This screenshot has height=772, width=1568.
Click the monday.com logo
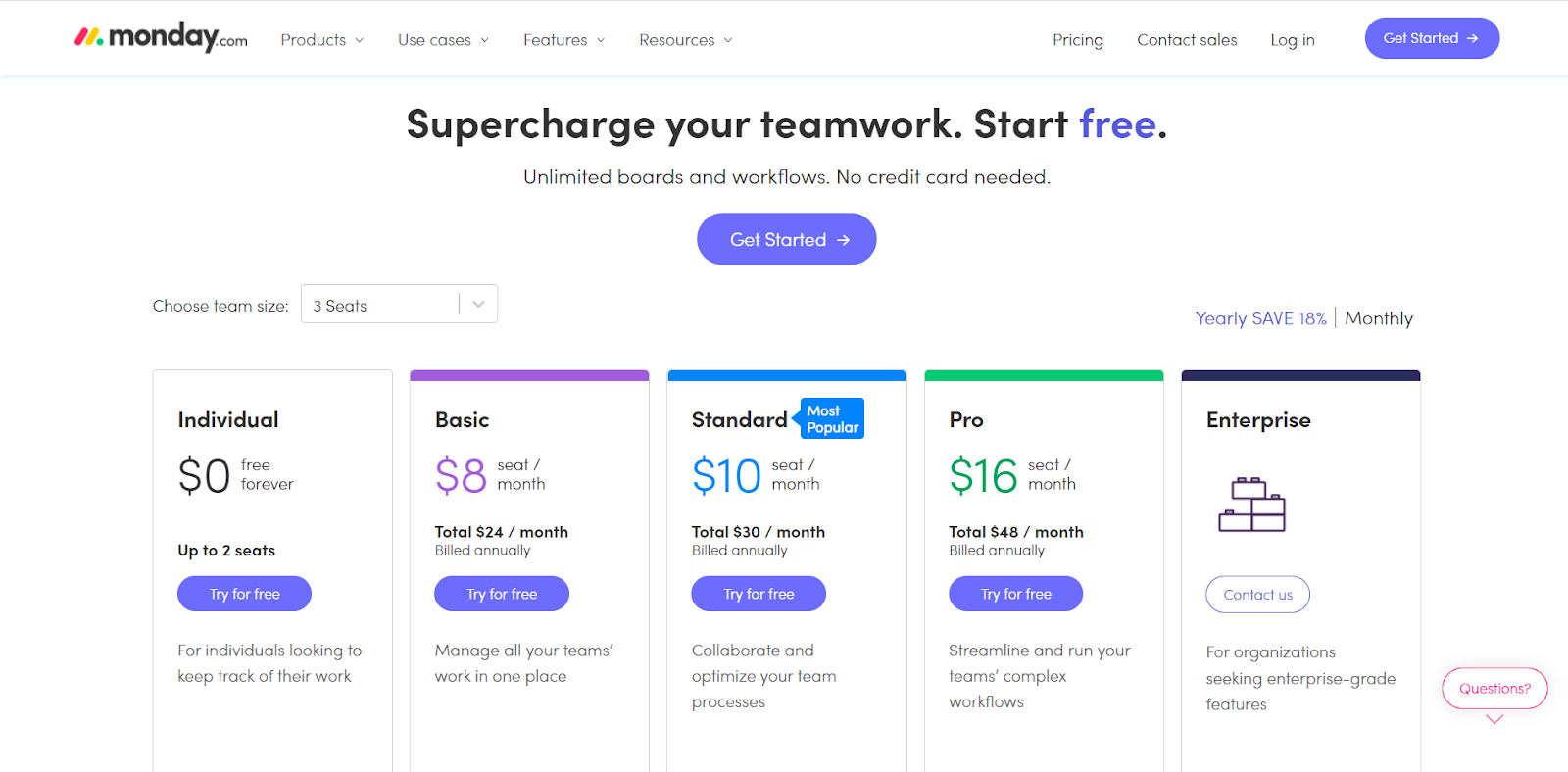(x=162, y=38)
